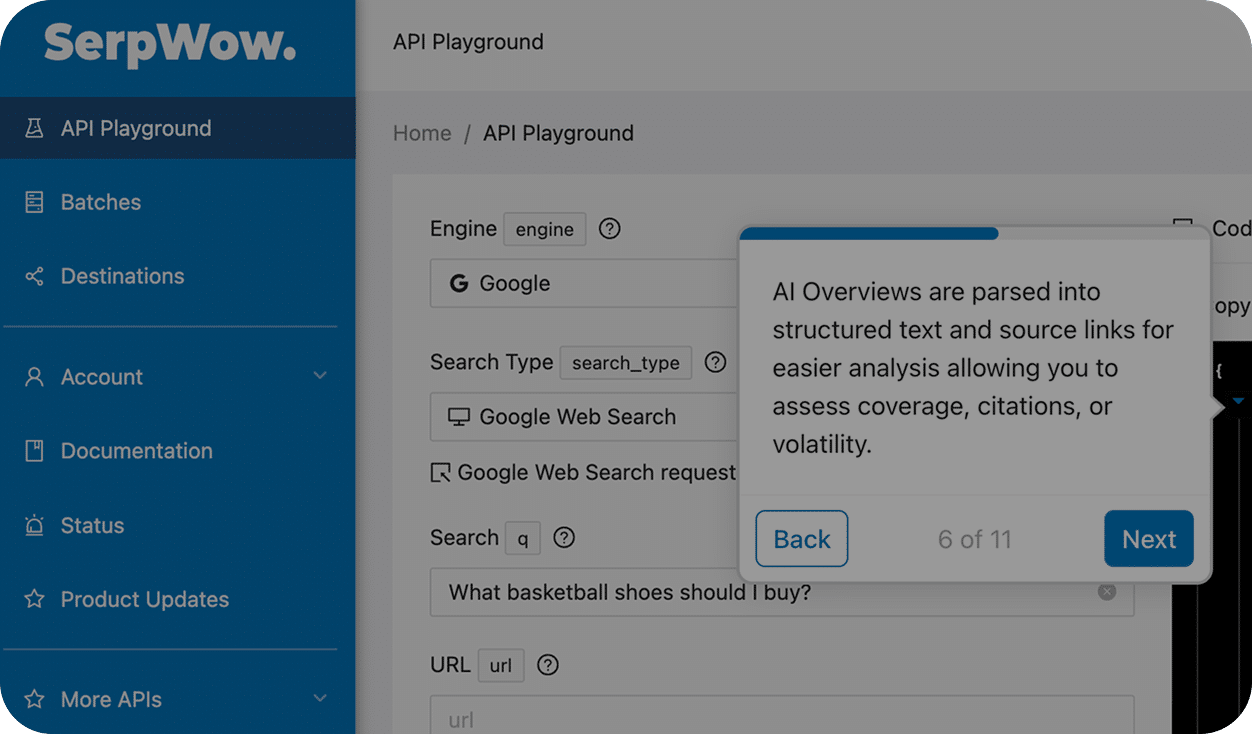The height and width of the screenshot is (734, 1252).
Task: Click the Status alarm icon
Action: 34,525
